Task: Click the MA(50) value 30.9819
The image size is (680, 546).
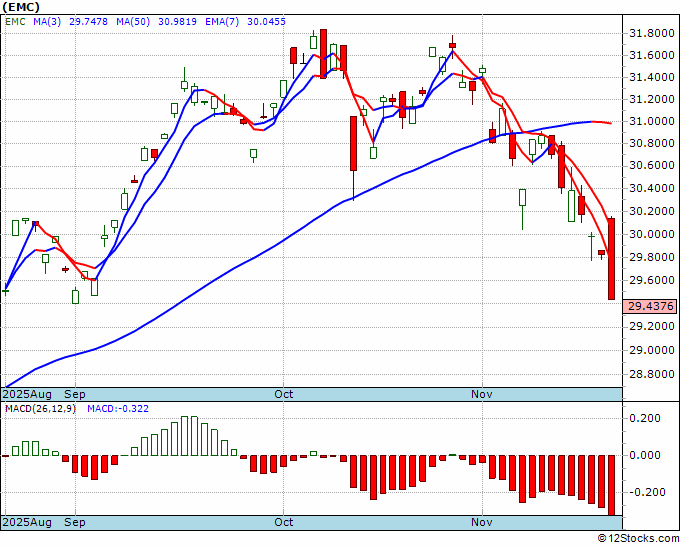Action: pos(177,21)
